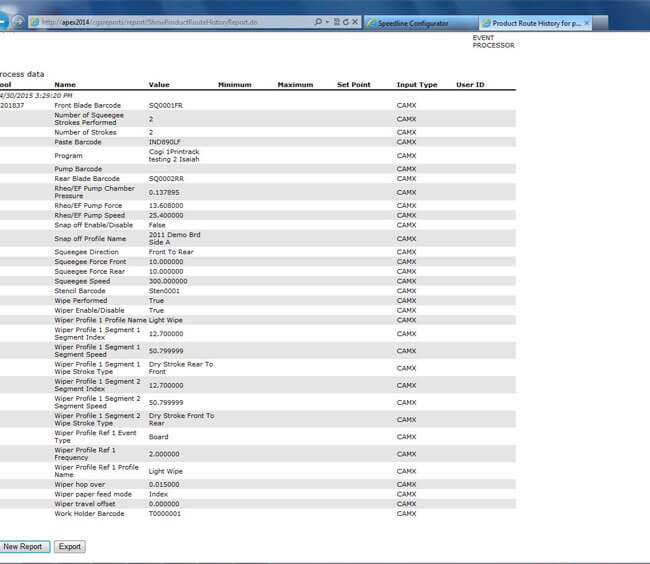Click the Rear Blade Barcode row name
650x564 pixels.
coord(87,179)
